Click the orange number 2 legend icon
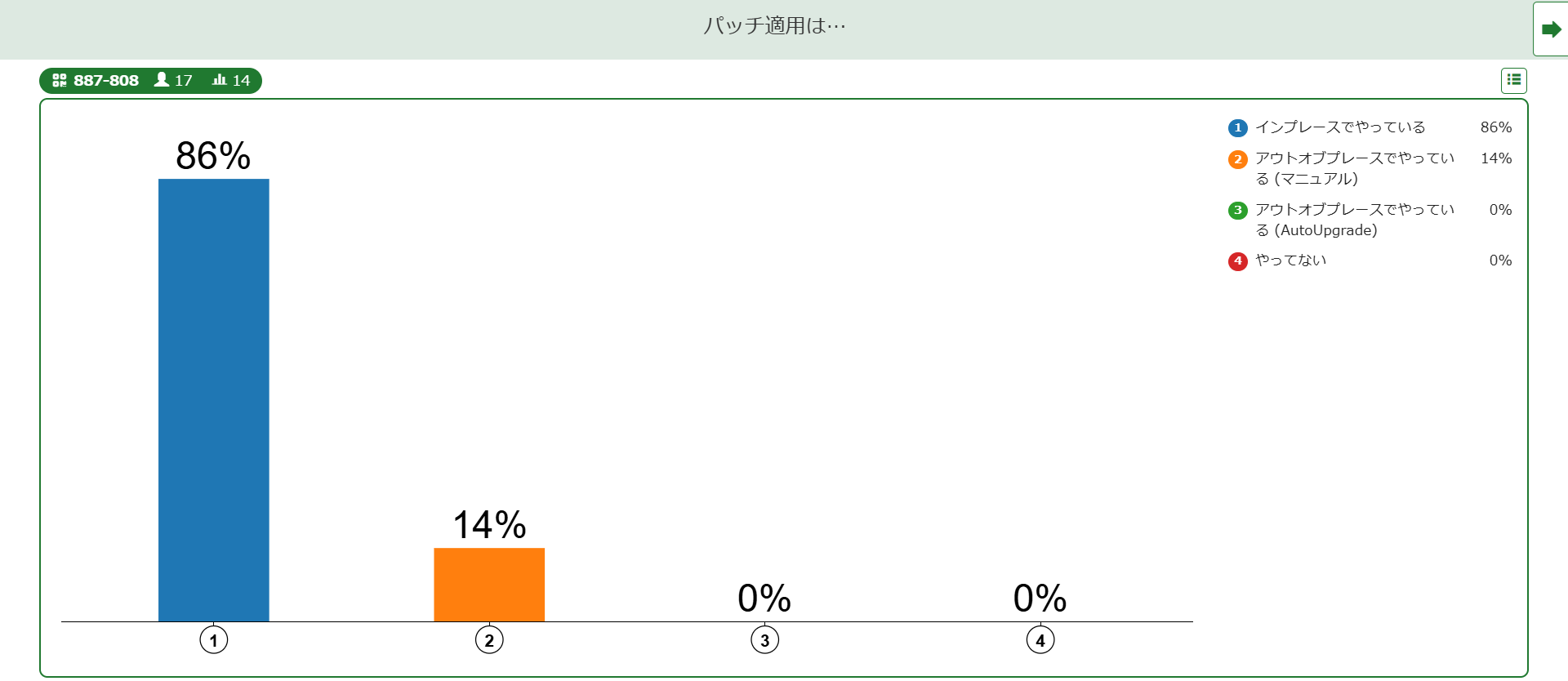Viewport: 1568px width, 681px height. (x=1237, y=159)
